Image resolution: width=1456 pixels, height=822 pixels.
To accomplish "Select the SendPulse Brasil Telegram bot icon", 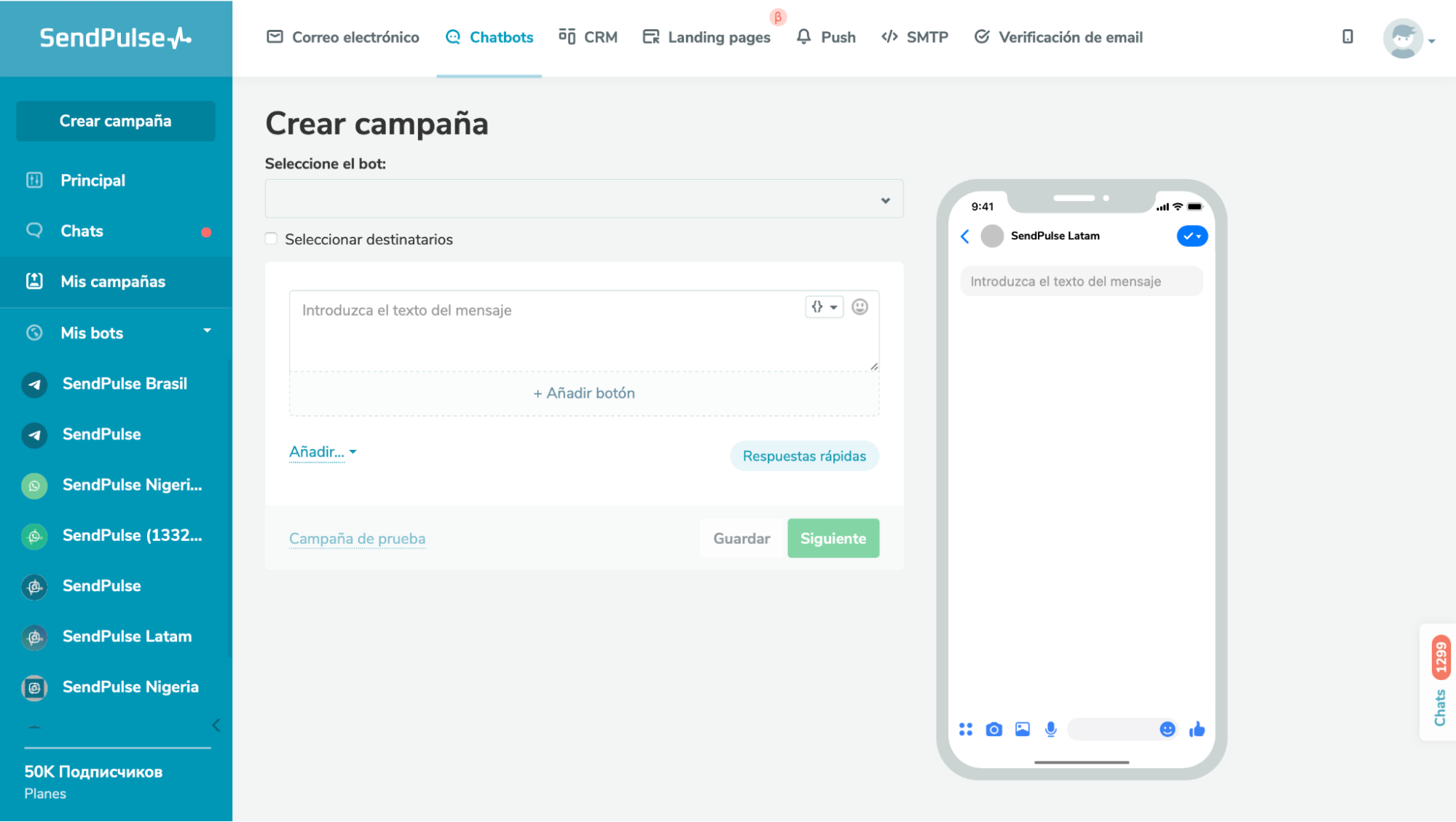I will (34, 384).
